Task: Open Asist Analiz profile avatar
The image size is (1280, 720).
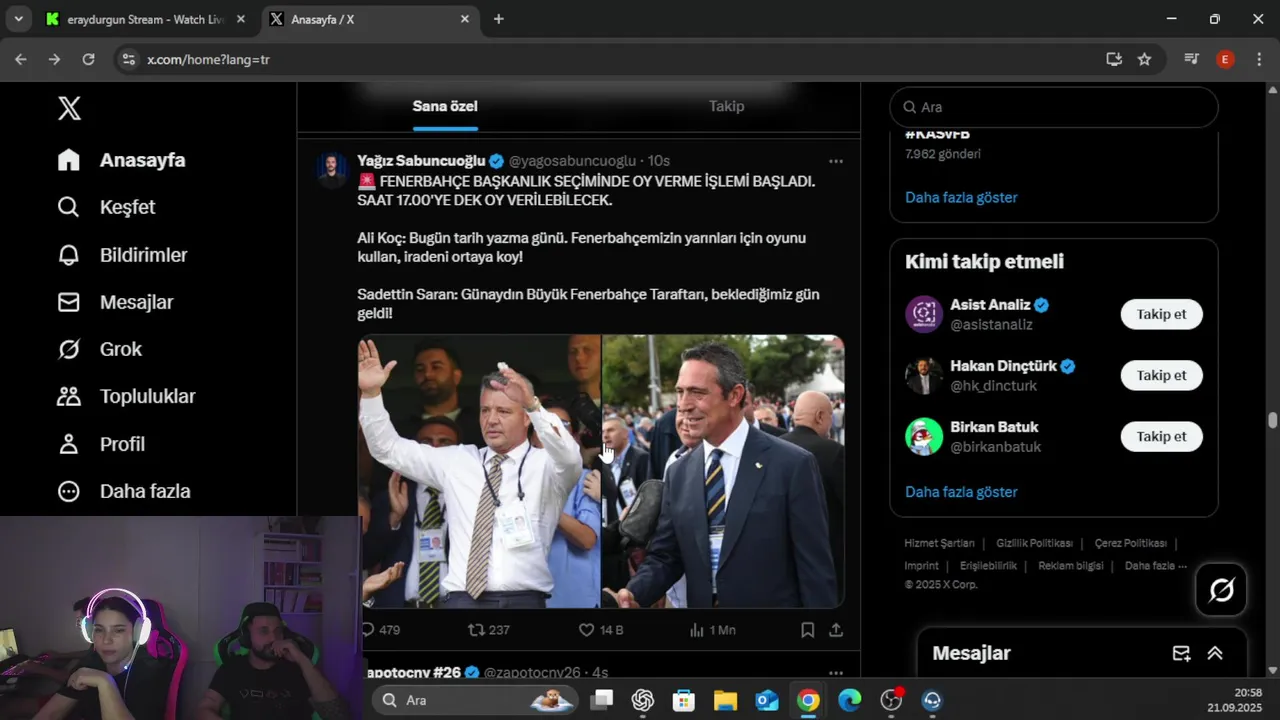Action: tap(924, 314)
